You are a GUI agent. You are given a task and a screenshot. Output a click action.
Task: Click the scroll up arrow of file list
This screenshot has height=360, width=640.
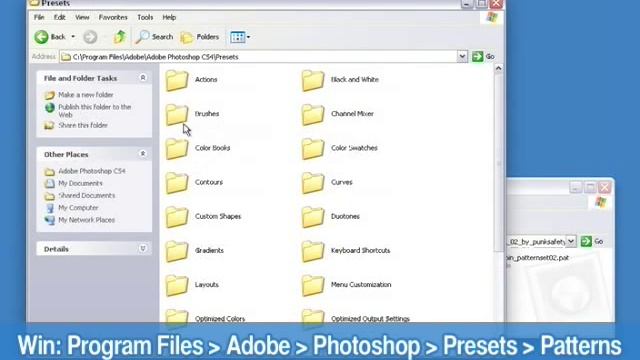tap(498, 69)
